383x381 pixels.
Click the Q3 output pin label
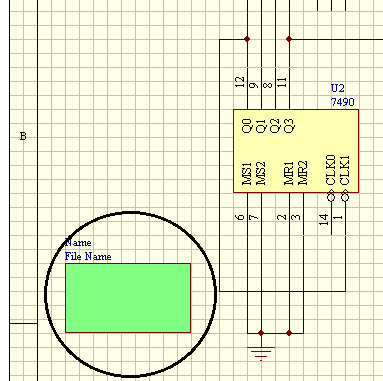[x=289, y=126]
